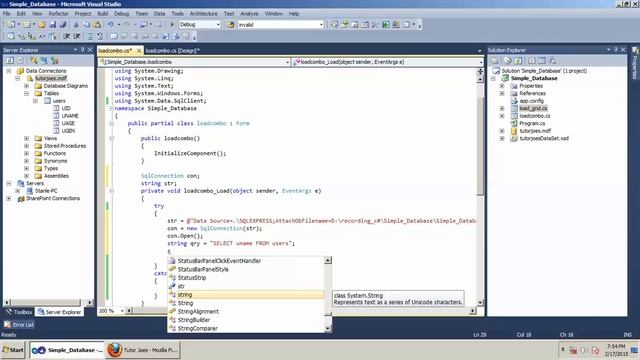Collapse the Data Connections tree node
The width and height of the screenshot is (640, 360).
9,71
